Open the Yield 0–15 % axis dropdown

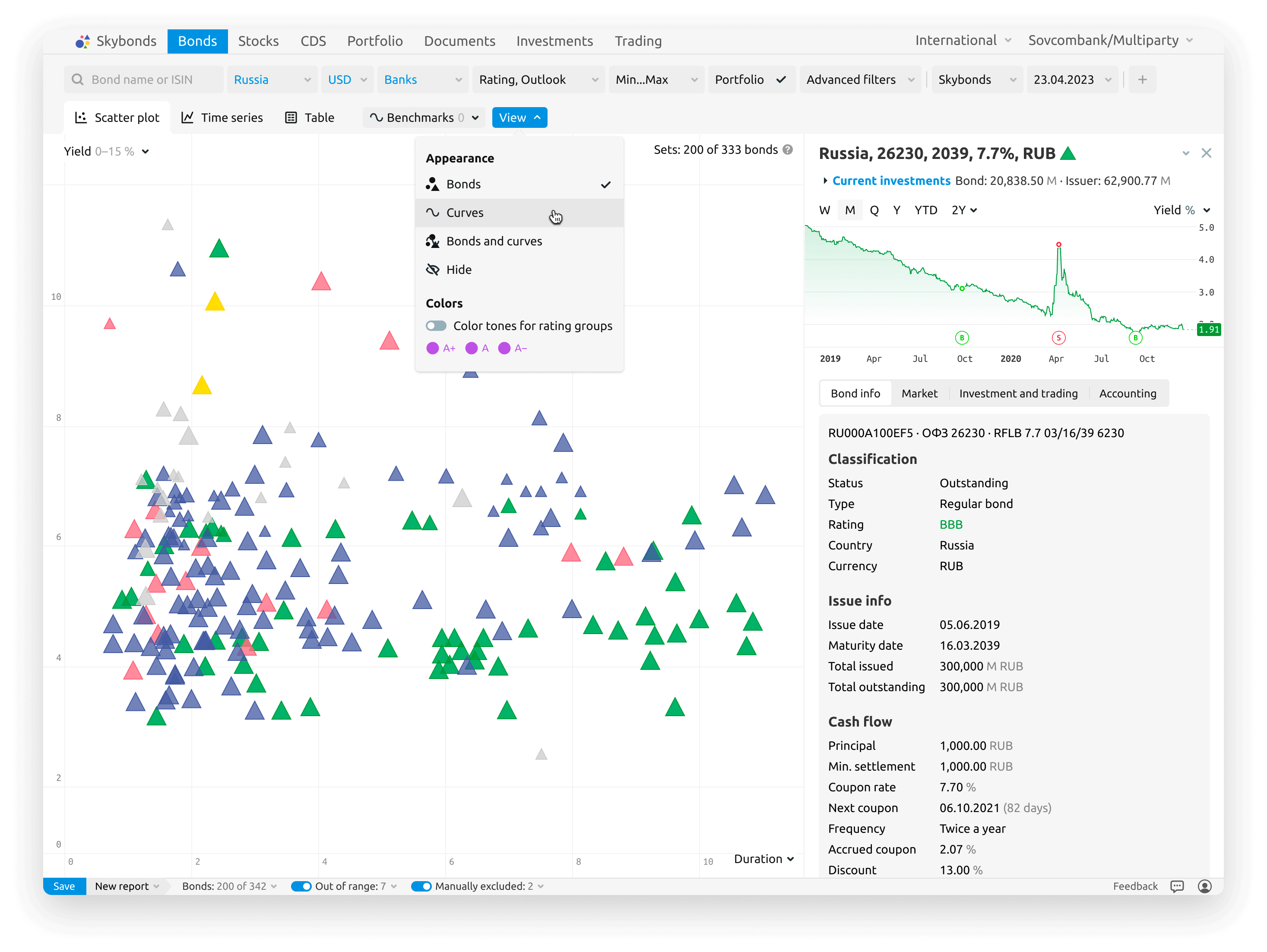click(107, 151)
